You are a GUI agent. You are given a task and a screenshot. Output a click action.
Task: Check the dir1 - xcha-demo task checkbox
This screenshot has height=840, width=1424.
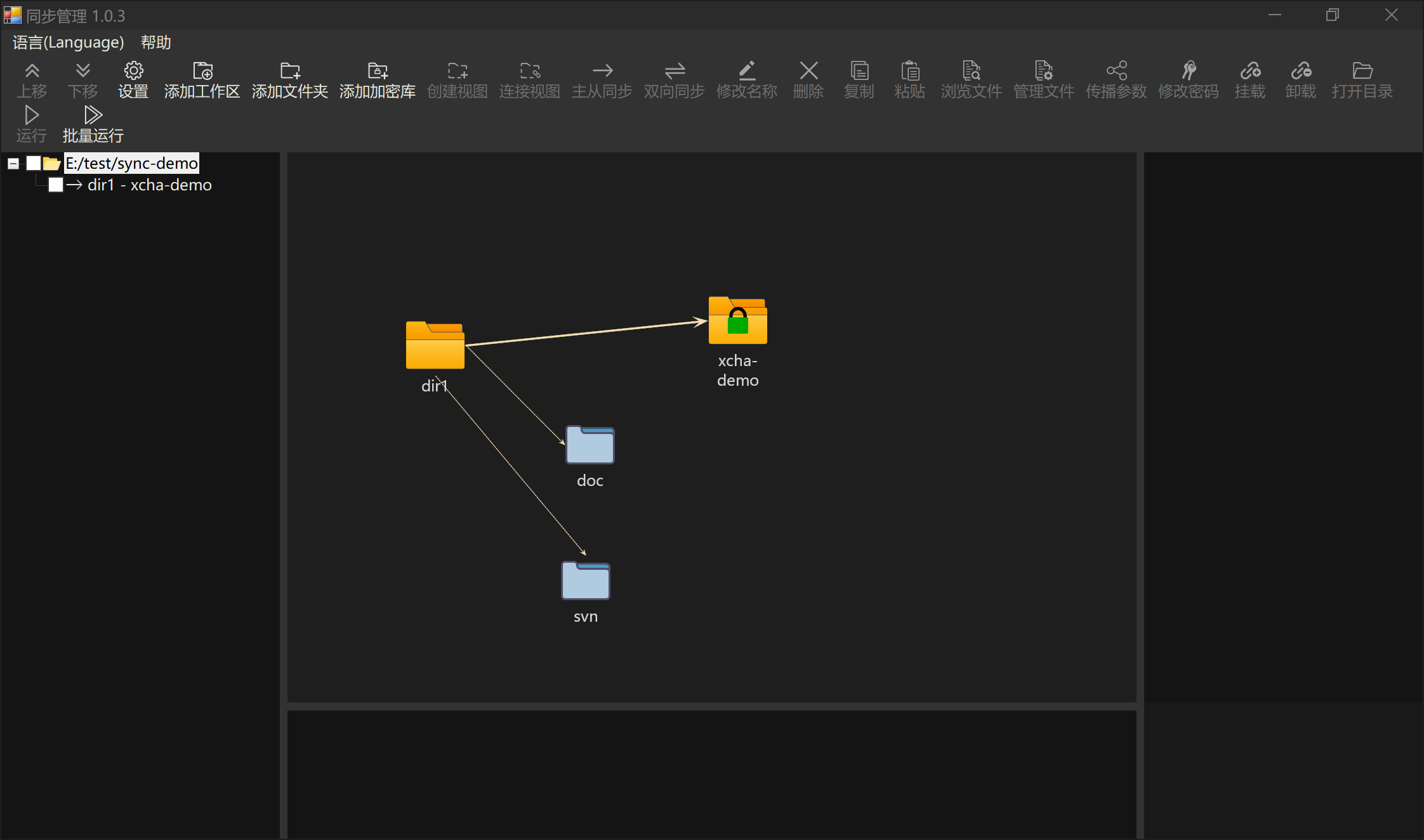coord(56,185)
